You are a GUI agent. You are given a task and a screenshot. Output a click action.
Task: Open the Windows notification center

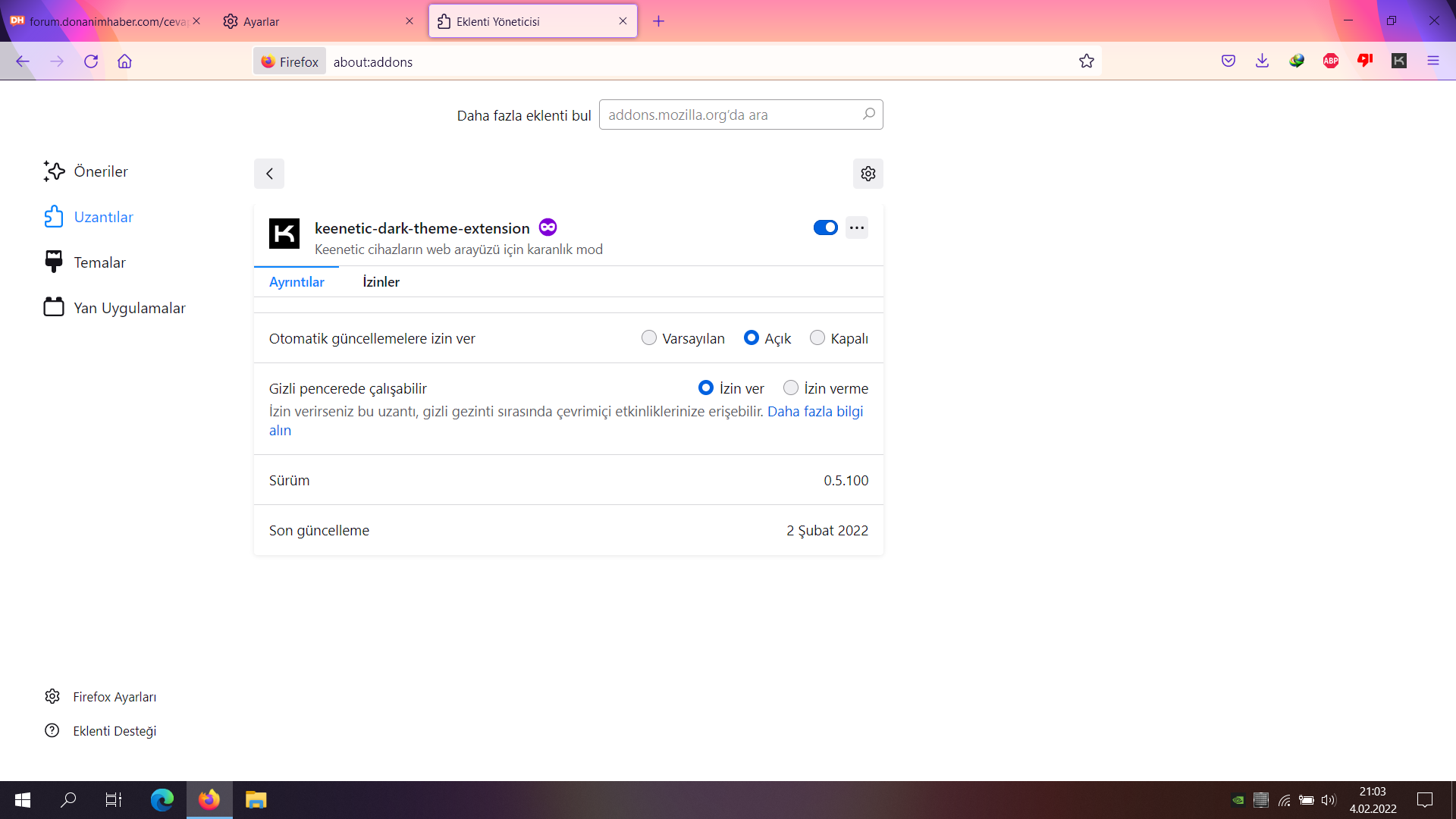pyautogui.click(x=1425, y=800)
